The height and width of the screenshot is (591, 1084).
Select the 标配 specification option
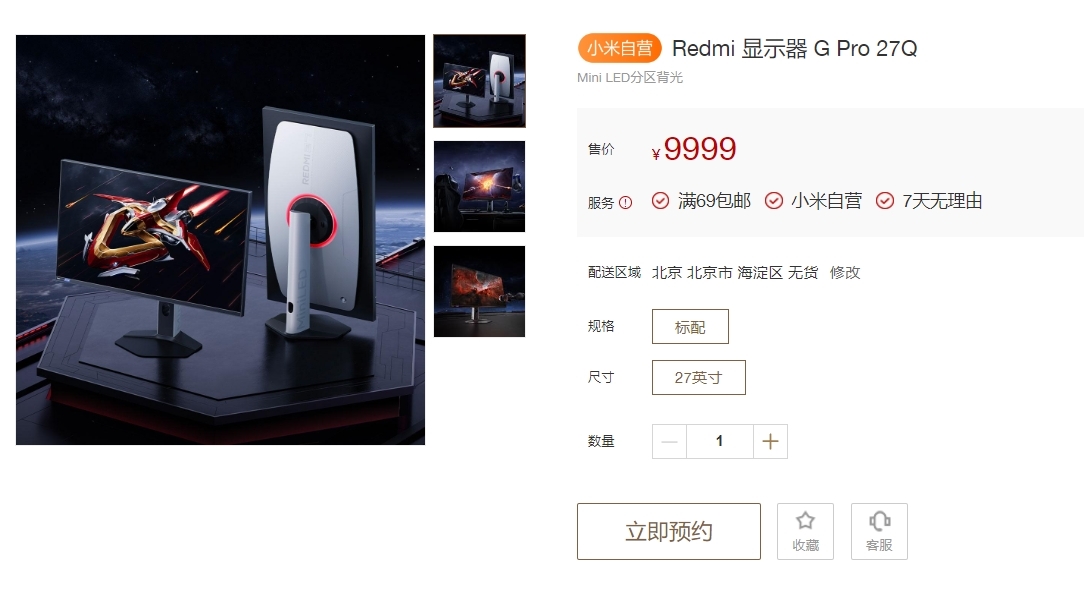690,326
